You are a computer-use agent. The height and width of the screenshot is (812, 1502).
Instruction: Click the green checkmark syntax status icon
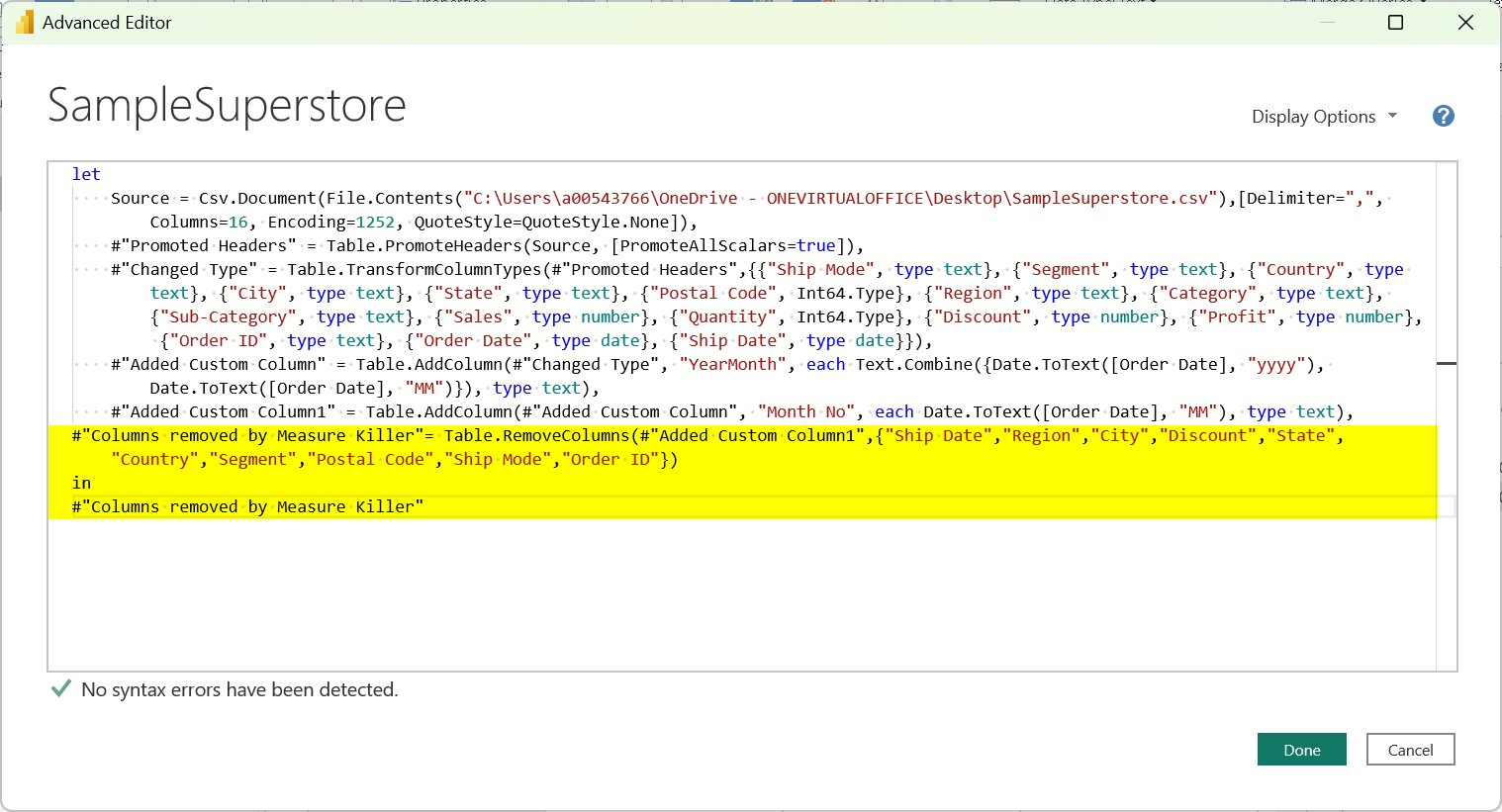click(x=61, y=688)
